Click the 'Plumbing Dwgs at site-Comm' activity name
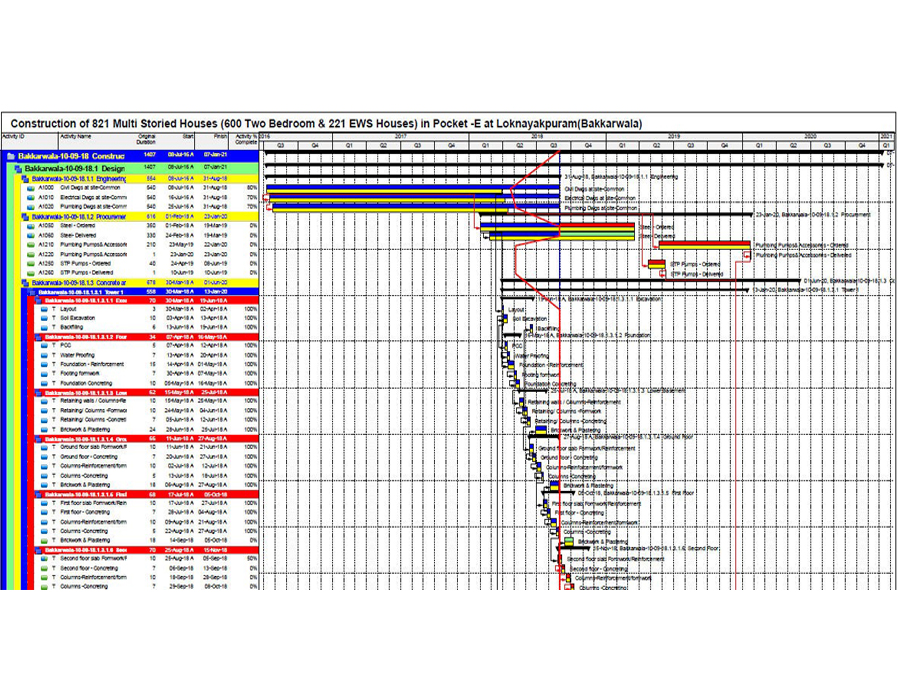900x700 pixels. [x=93, y=207]
